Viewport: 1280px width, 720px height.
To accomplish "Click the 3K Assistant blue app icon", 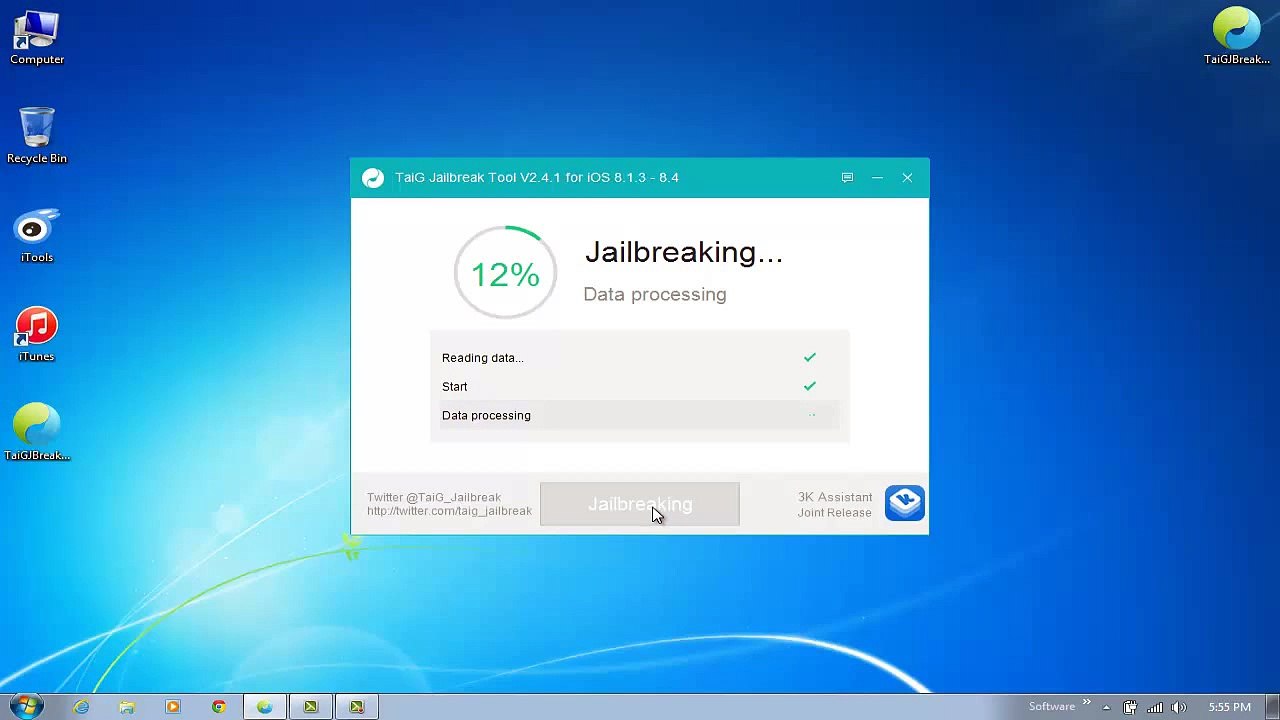I will [905, 503].
